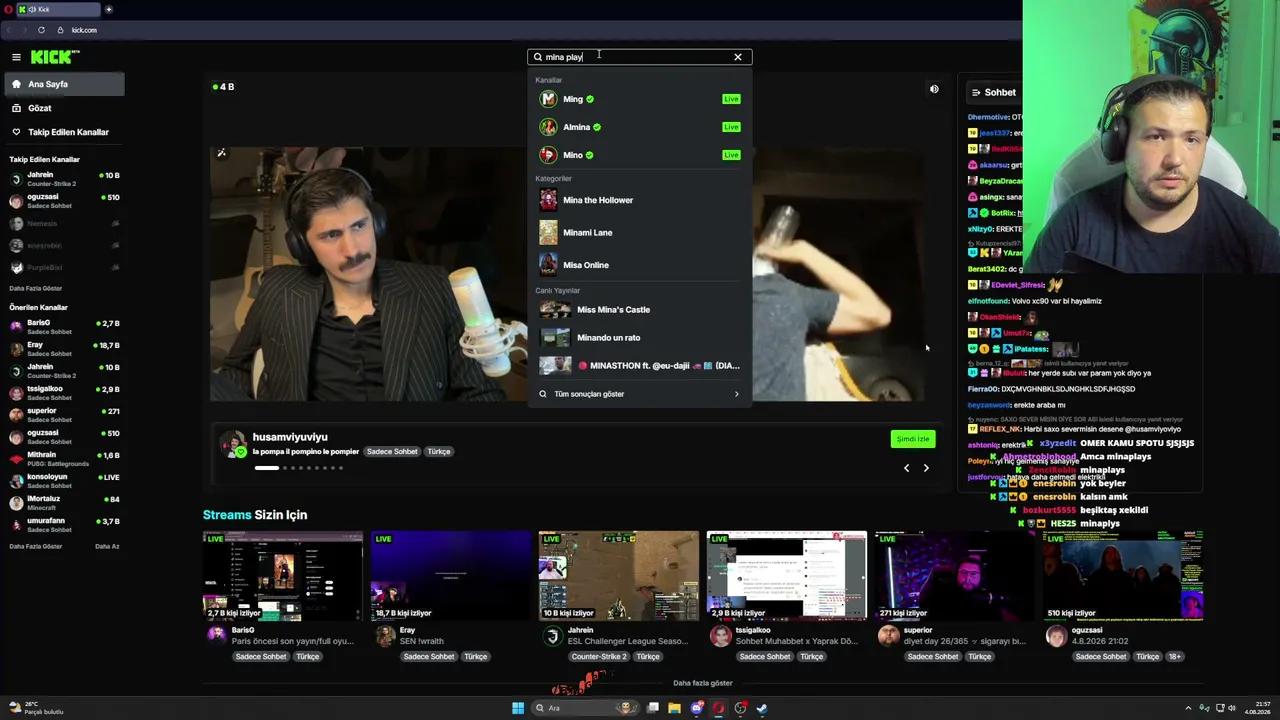Open Mithrain channel in the sidebar
Screen dimensions: 1280x720
(64, 459)
